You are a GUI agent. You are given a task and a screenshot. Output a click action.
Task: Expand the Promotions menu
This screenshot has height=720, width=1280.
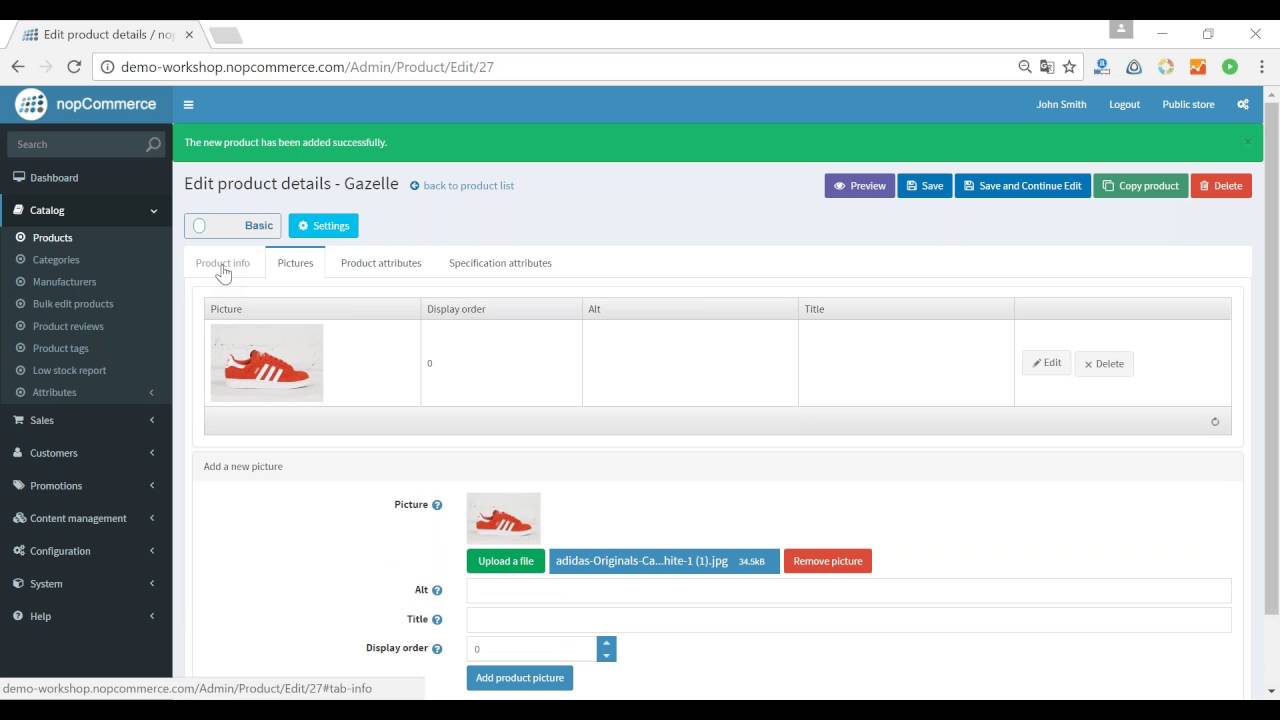click(x=86, y=486)
